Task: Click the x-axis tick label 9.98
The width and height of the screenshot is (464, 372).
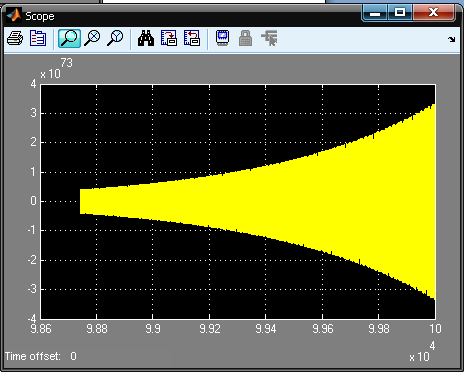Action: (x=379, y=329)
